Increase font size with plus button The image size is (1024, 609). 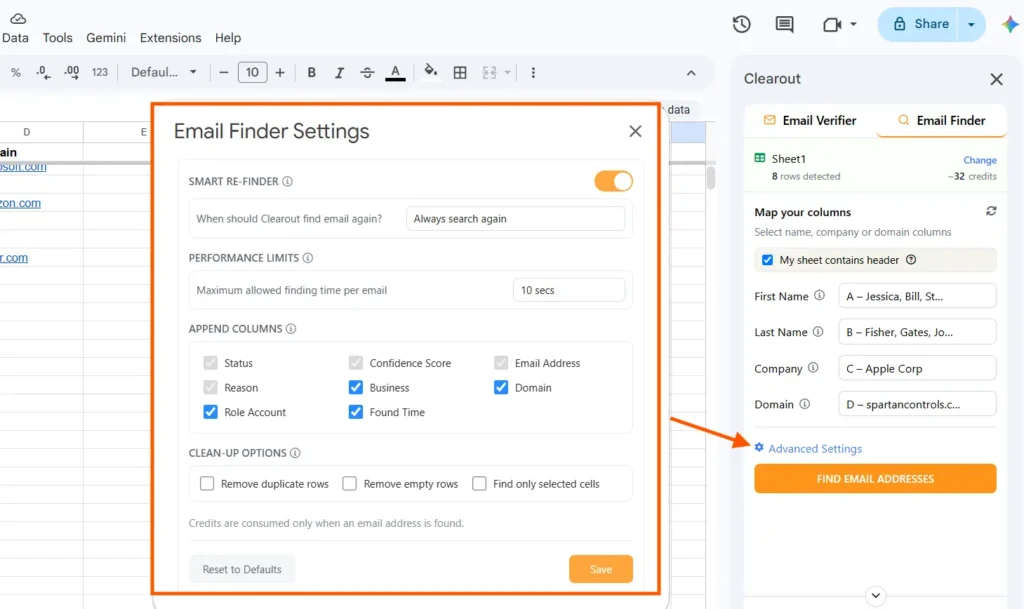[280, 72]
